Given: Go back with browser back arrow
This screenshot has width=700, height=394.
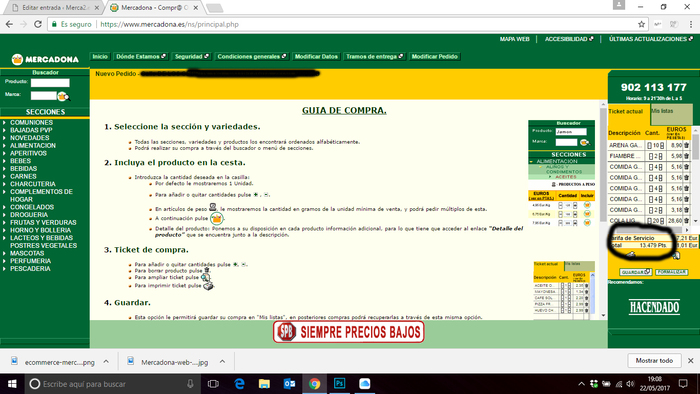Looking at the screenshot, I should pos(9,24).
